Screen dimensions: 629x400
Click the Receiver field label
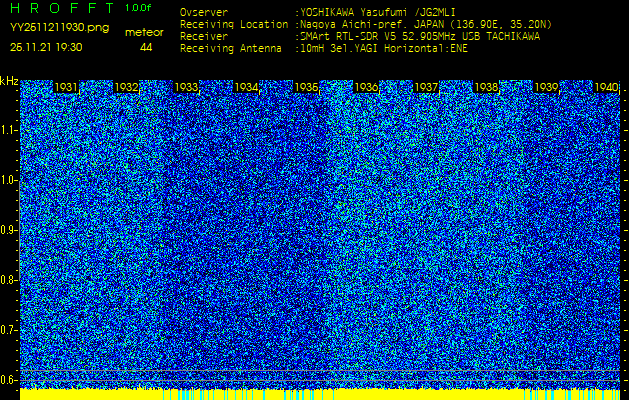[204, 37]
